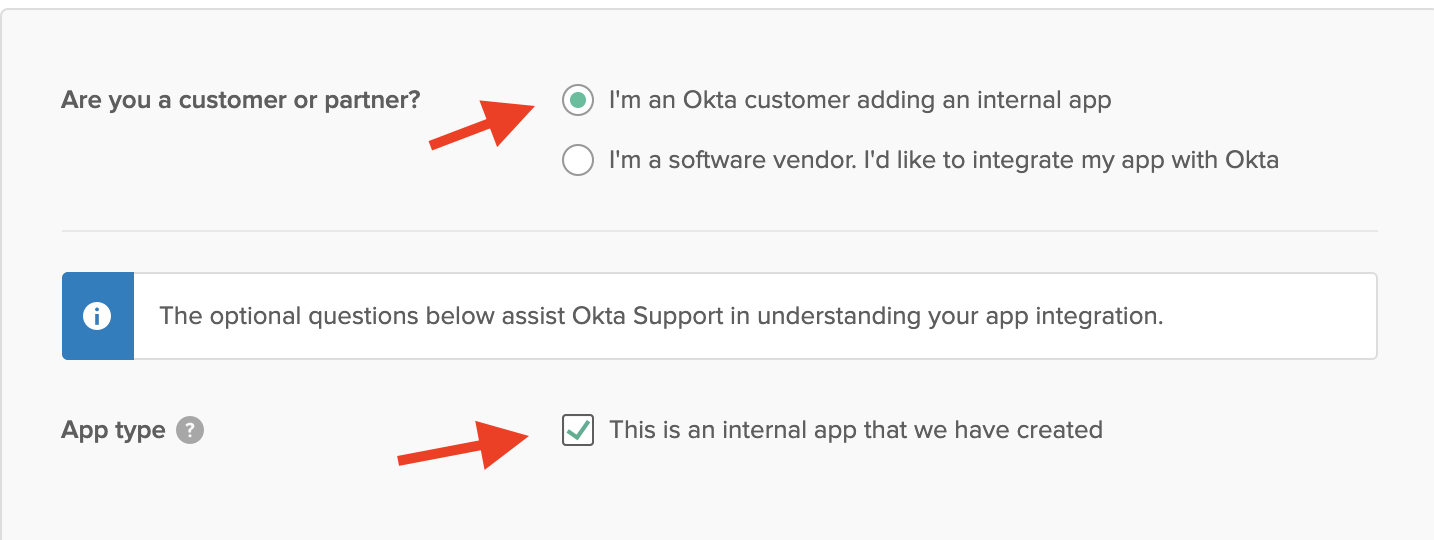This screenshot has width=1434, height=540.
Task: Click the "App type" field label
Action: (x=113, y=431)
